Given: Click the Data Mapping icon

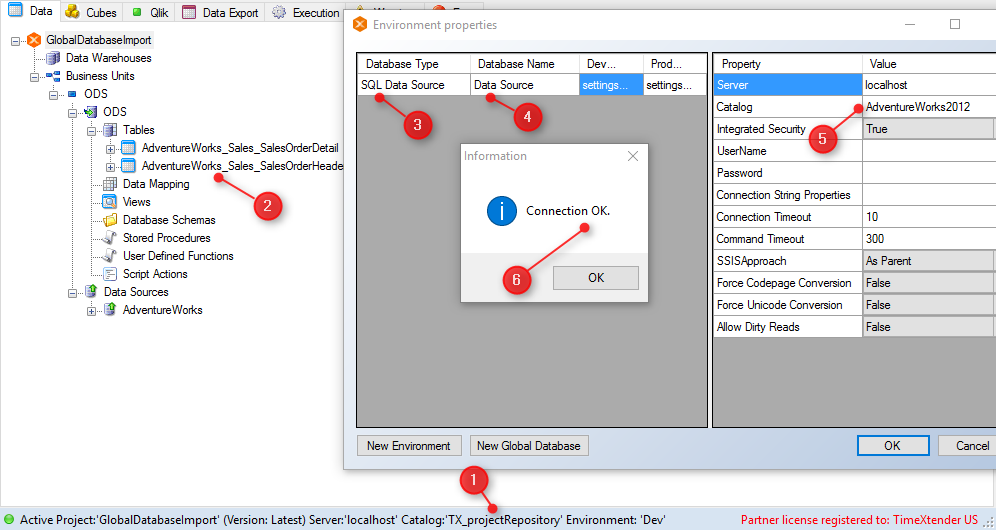Looking at the screenshot, I should [110, 184].
